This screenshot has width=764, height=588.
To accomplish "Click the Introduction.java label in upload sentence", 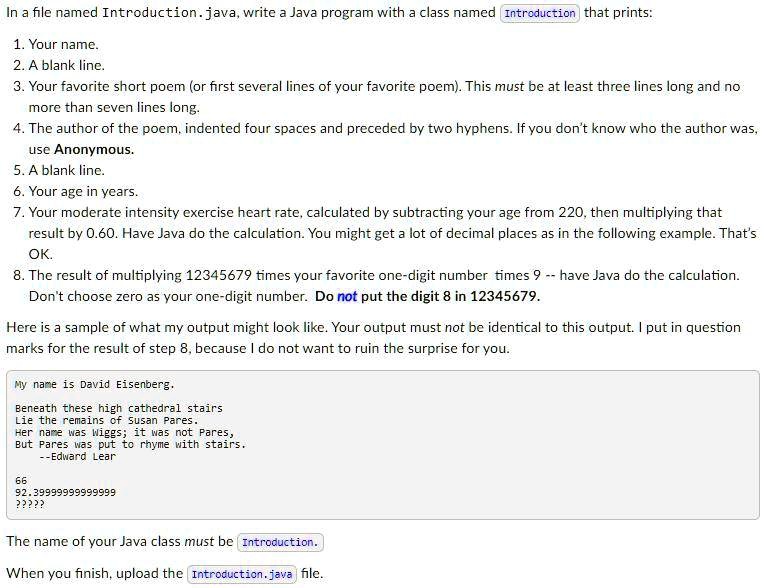I will (x=242, y=574).
